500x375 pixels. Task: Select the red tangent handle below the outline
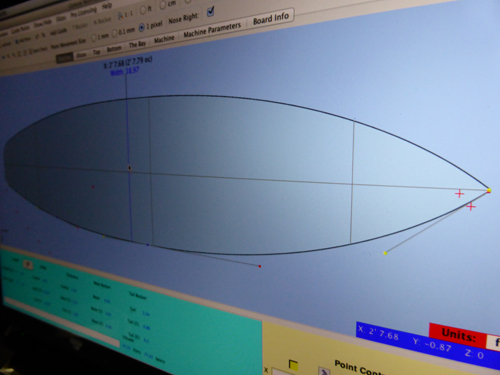click(x=260, y=266)
